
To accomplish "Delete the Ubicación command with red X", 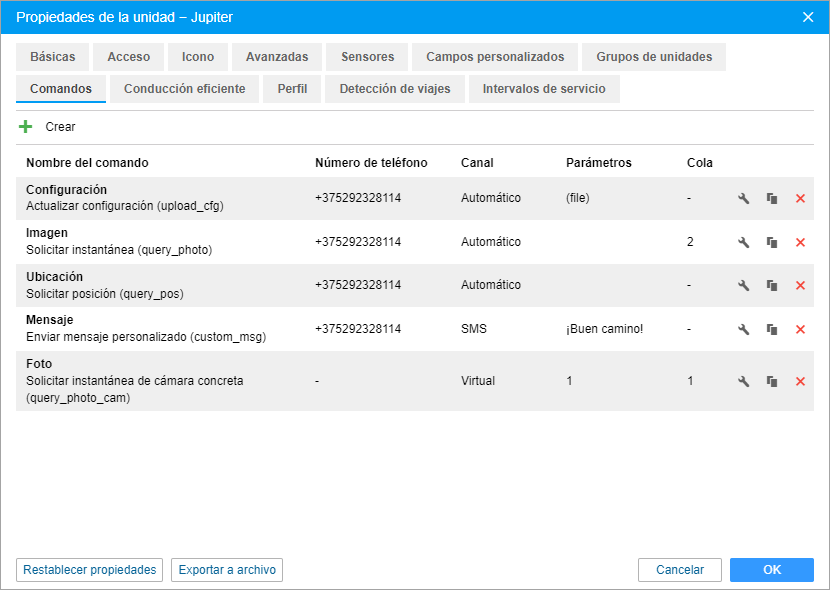I will (800, 286).
